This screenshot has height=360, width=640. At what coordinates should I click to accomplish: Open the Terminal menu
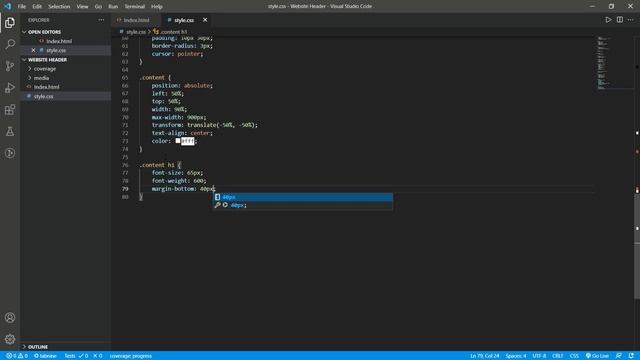click(135, 6)
